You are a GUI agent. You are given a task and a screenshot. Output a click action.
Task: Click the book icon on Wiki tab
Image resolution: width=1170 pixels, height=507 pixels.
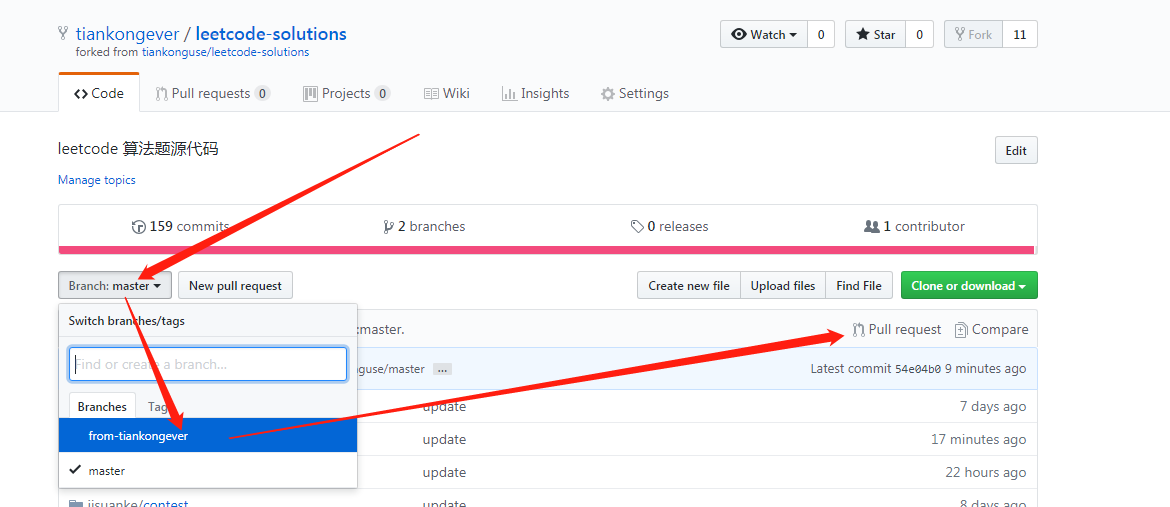coord(431,93)
